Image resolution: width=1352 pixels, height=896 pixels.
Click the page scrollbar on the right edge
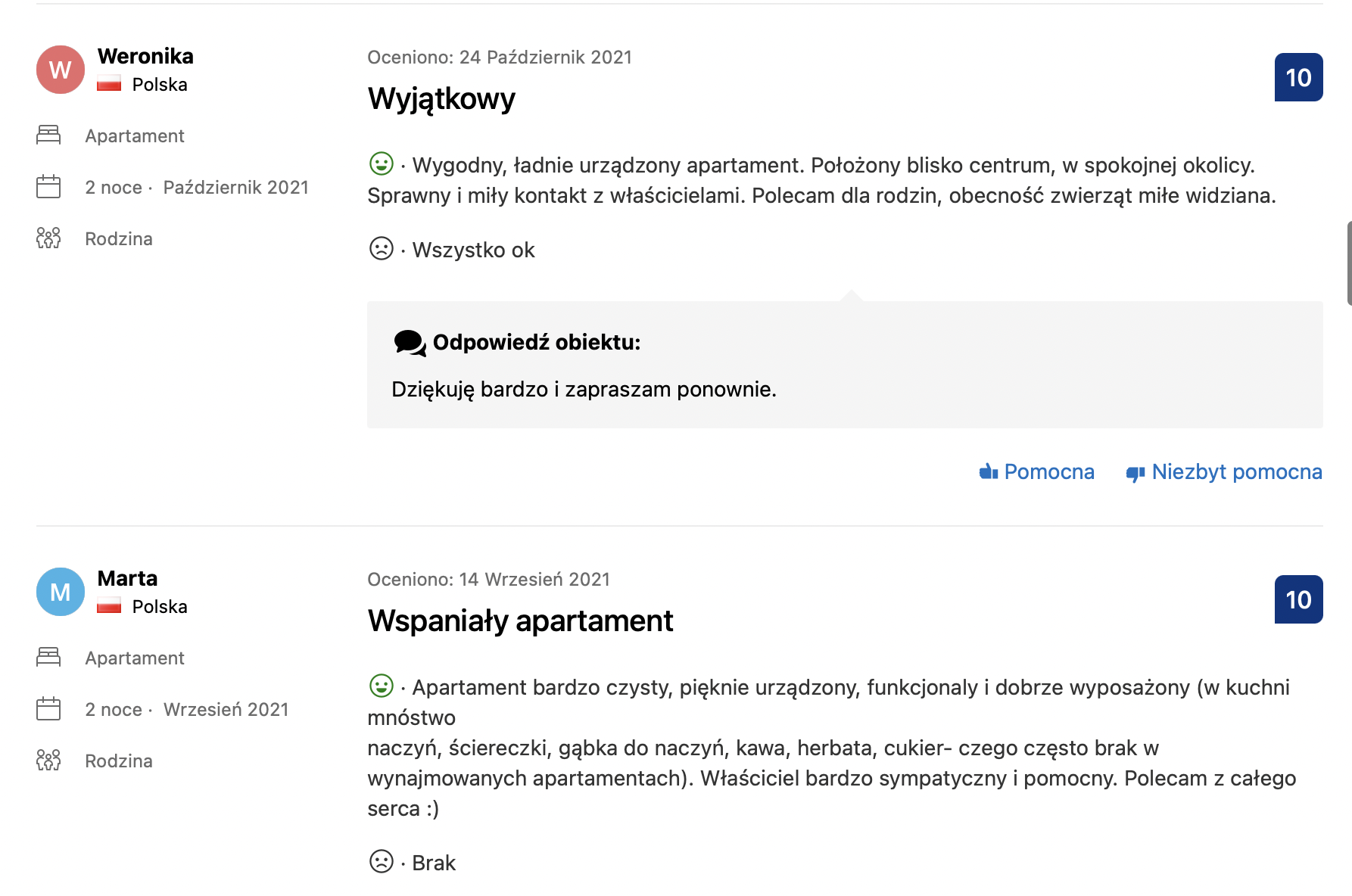(1349, 263)
